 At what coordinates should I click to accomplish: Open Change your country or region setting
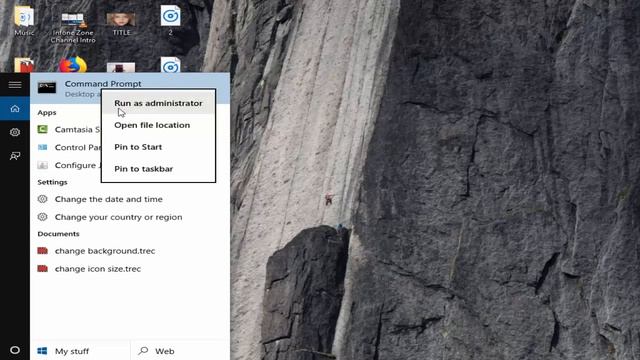coord(130,217)
